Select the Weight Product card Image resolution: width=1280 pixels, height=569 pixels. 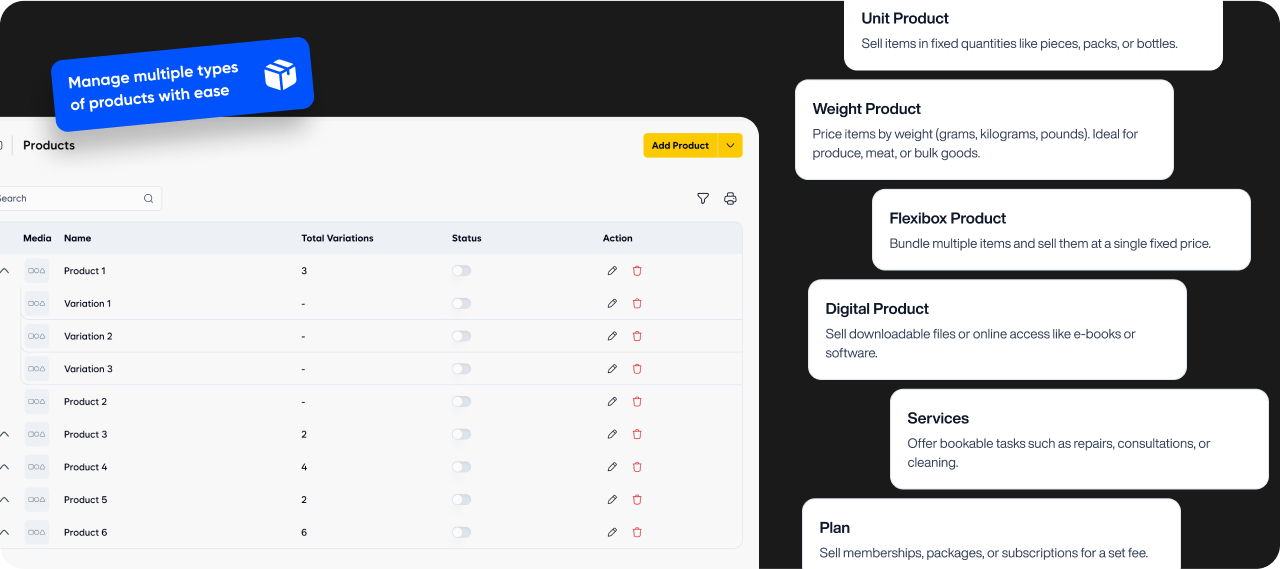point(983,130)
